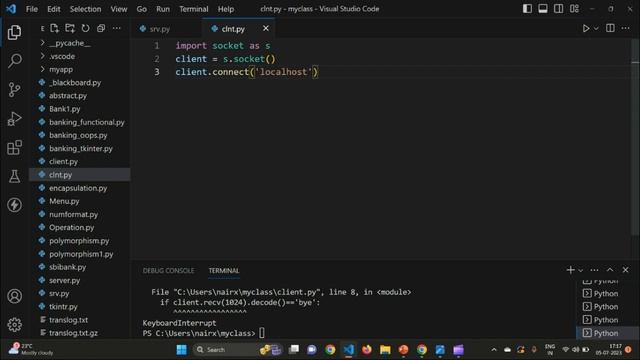
Task: Open the Go menu
Action: pos(142,9)
